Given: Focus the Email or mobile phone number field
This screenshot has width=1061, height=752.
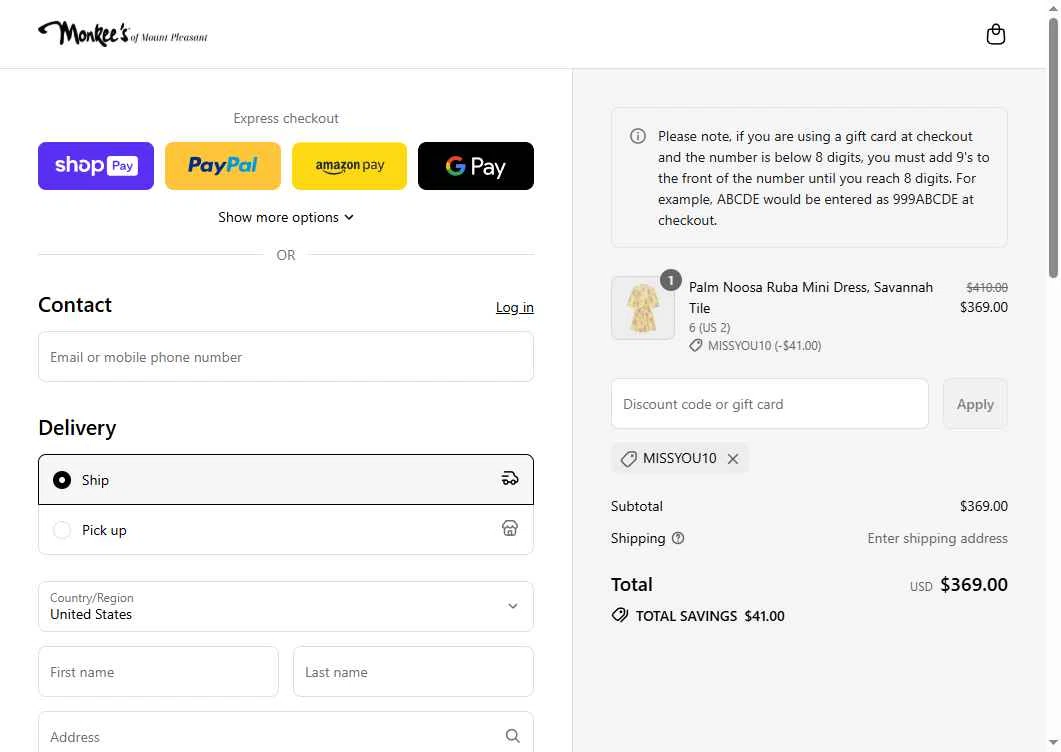Looking at the screenshot, I should [x=286, y=357].
